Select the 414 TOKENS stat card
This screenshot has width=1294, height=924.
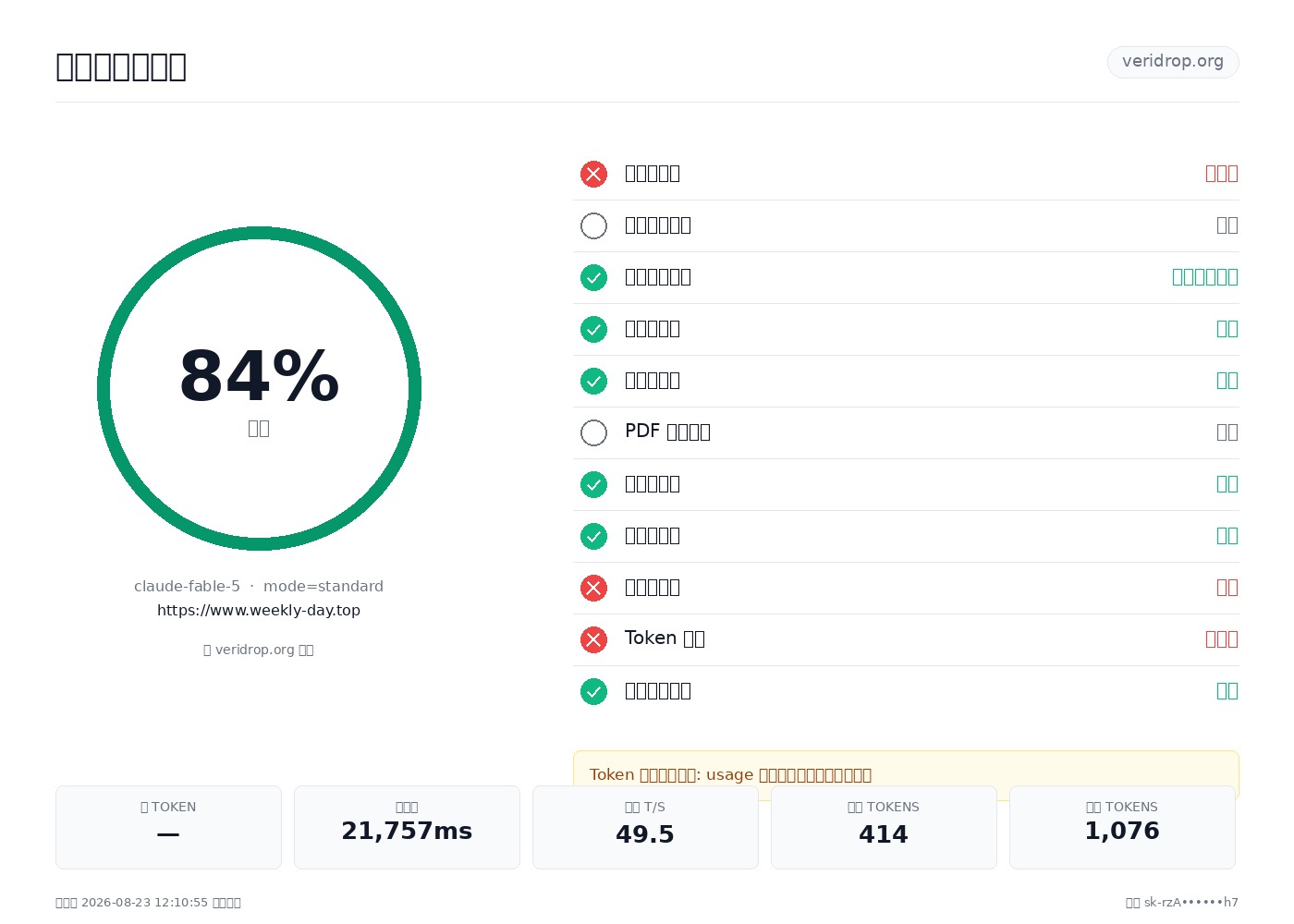(884, 827)
